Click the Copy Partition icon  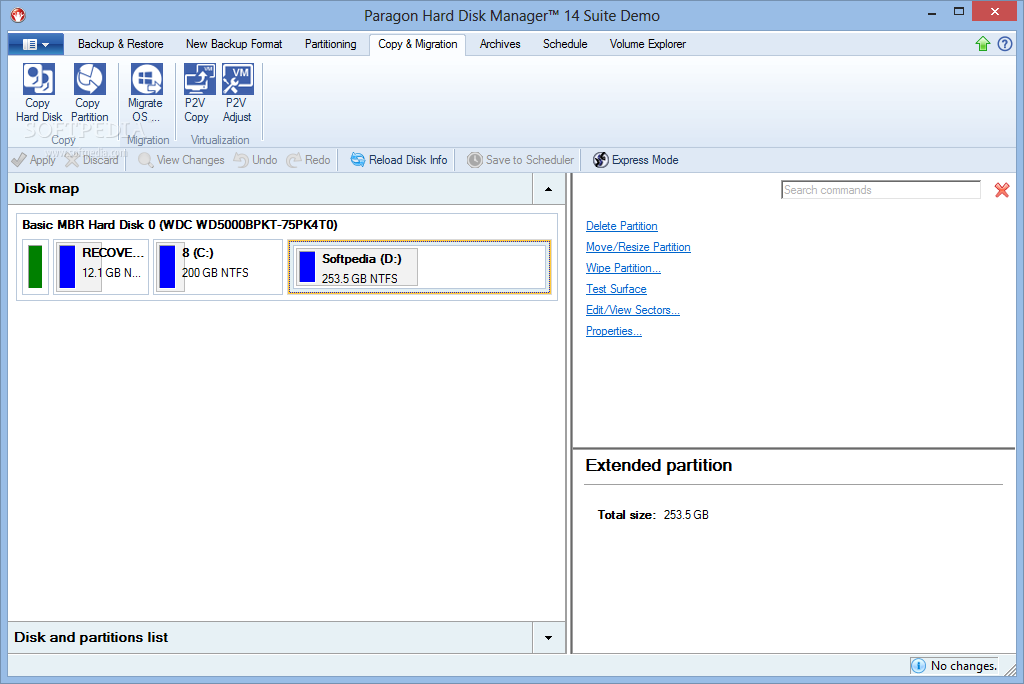tap(89, 93)
